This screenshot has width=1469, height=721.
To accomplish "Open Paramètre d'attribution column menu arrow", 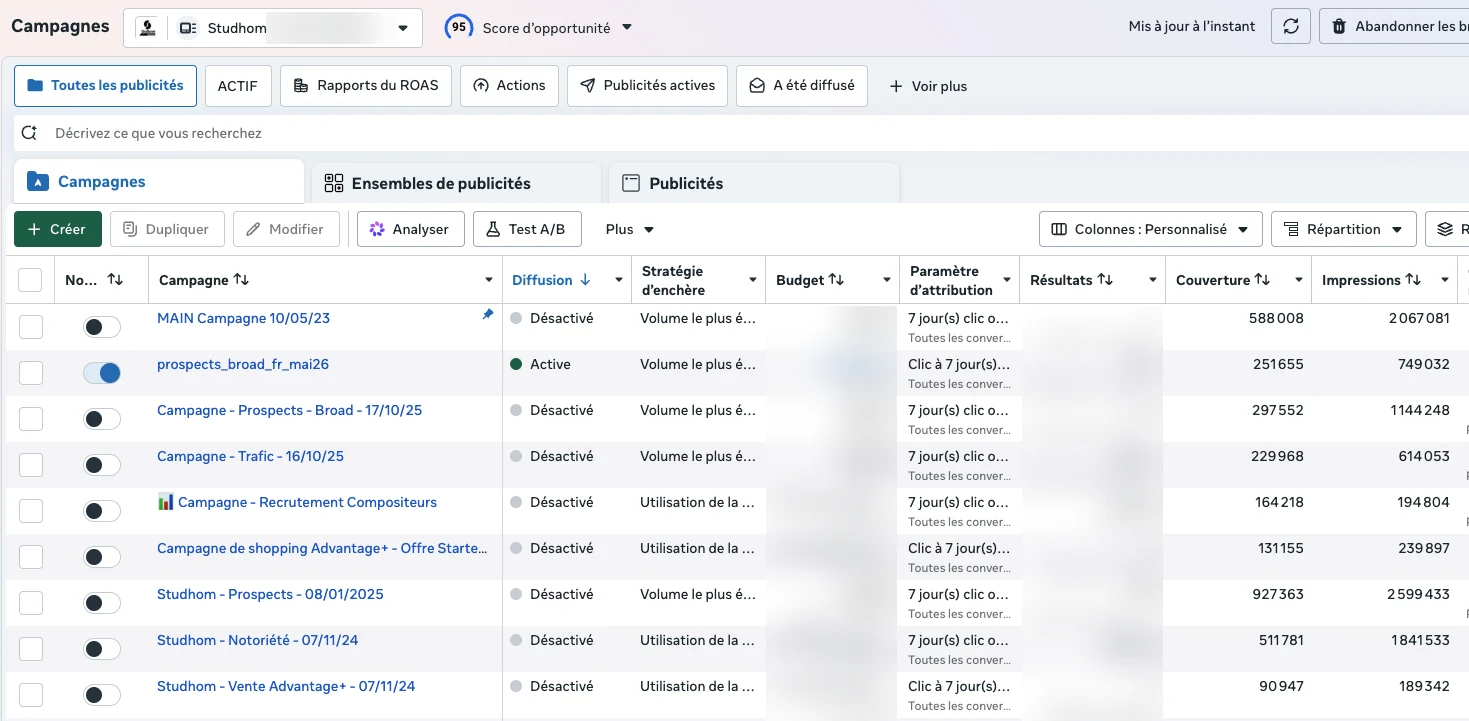I will pyautogui.click(x=1007, y=280).
